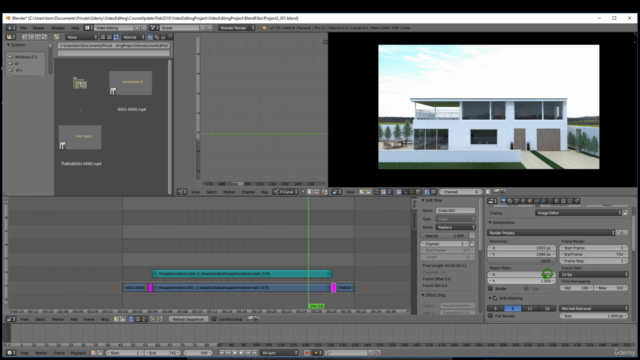Screen dimensions: 640x360
Task: Click the Modifiers wrench tab icon
Action: [x=543, y=201]
